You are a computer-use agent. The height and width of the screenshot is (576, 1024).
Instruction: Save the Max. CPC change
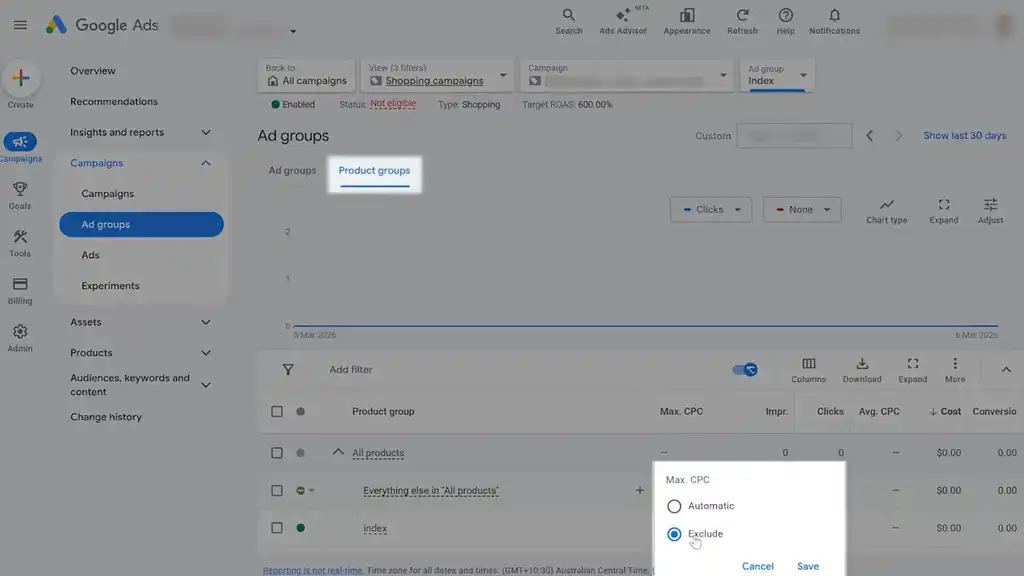(x=808, y=566)
